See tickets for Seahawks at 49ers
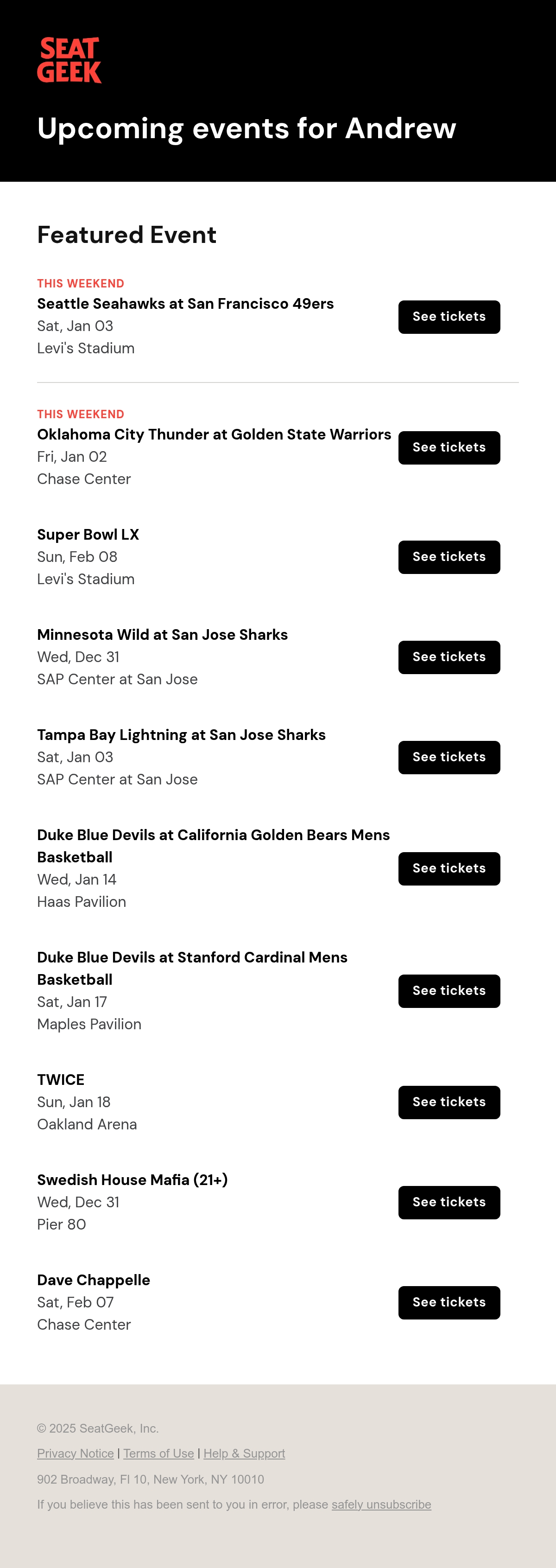The image size is (556, 1568). 449,317
